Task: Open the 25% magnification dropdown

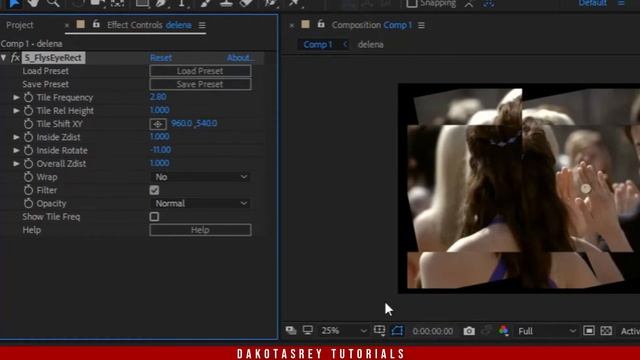Action: (344, 331)
